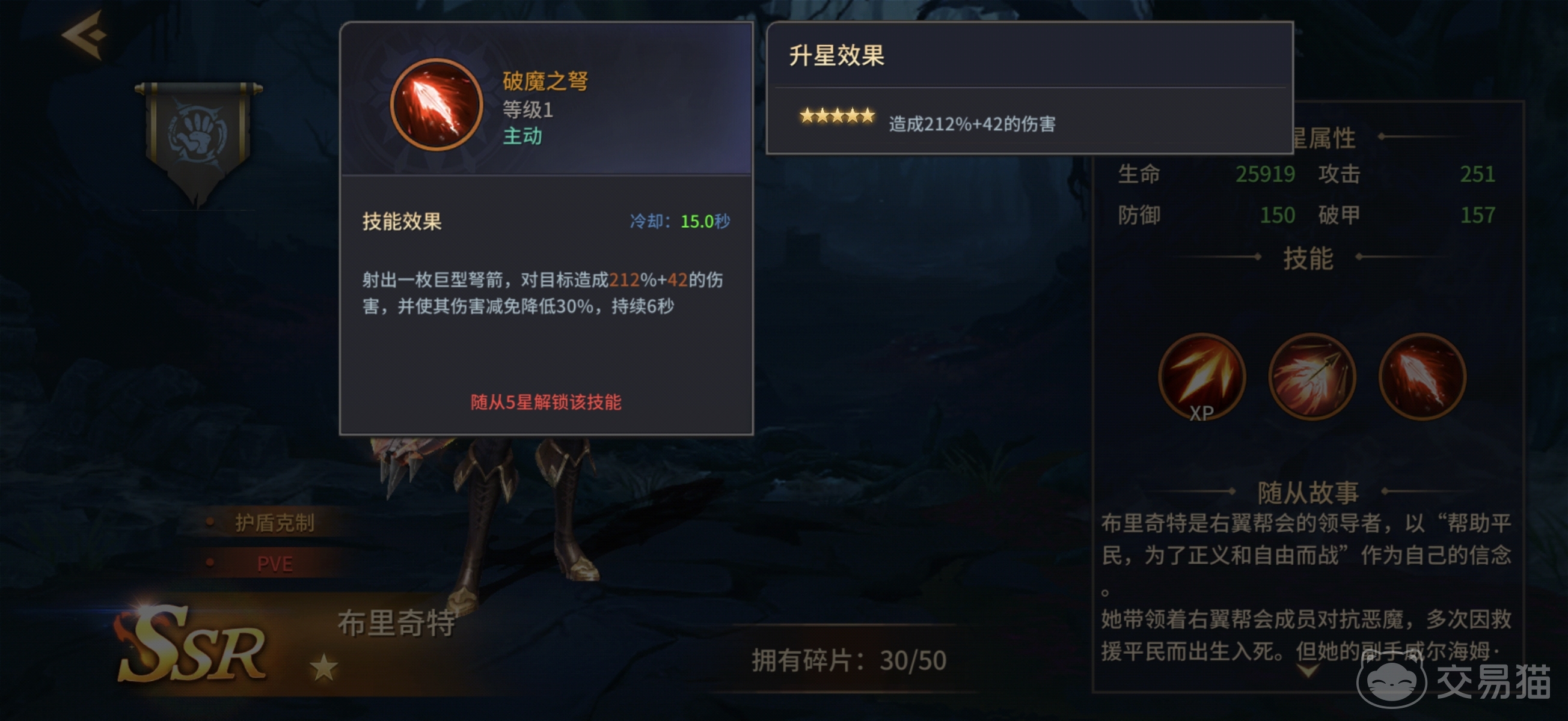Tap the single star beside 布里奇特

tap(323, 668)
